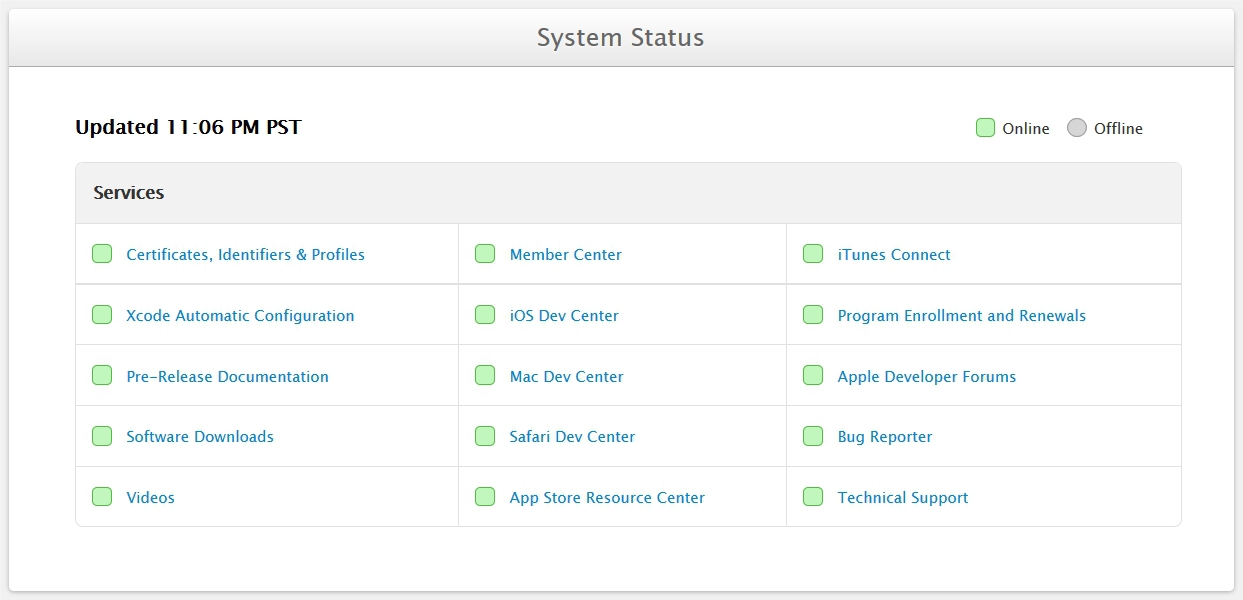Open the Pre-Release Documentation link
This screenshot has width=1243, height=600.
click(x=227, y=376)
